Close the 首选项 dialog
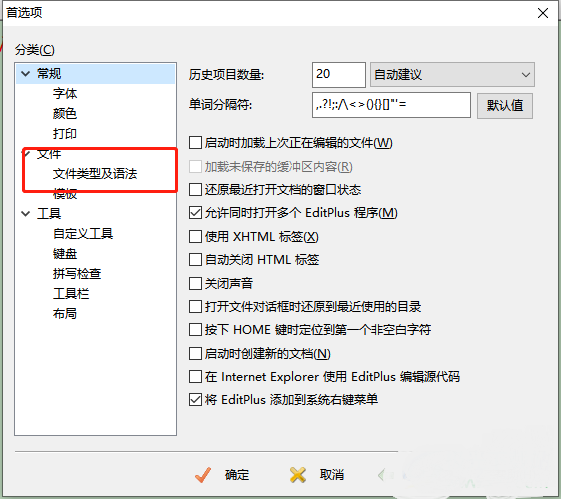The image size is (561, 499). point(543,13)
